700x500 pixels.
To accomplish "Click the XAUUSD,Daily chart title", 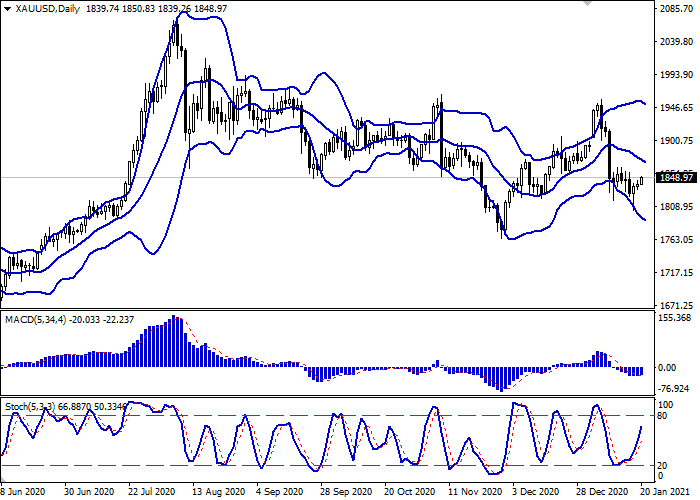I will [47, 8].
